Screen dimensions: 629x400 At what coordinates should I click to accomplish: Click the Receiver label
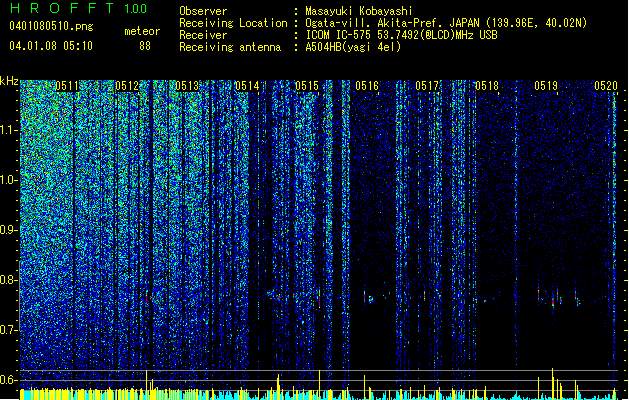[203, 35]
